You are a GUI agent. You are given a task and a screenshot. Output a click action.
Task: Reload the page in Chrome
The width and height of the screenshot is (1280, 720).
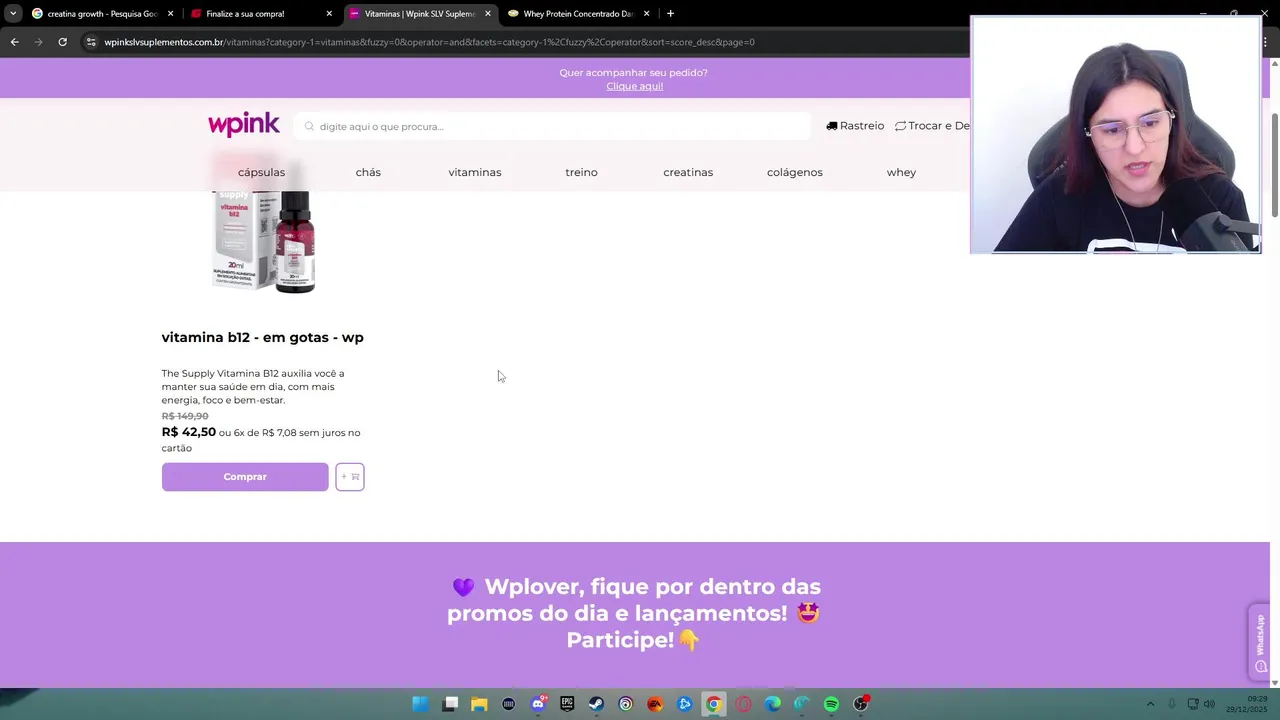(62, 42)
